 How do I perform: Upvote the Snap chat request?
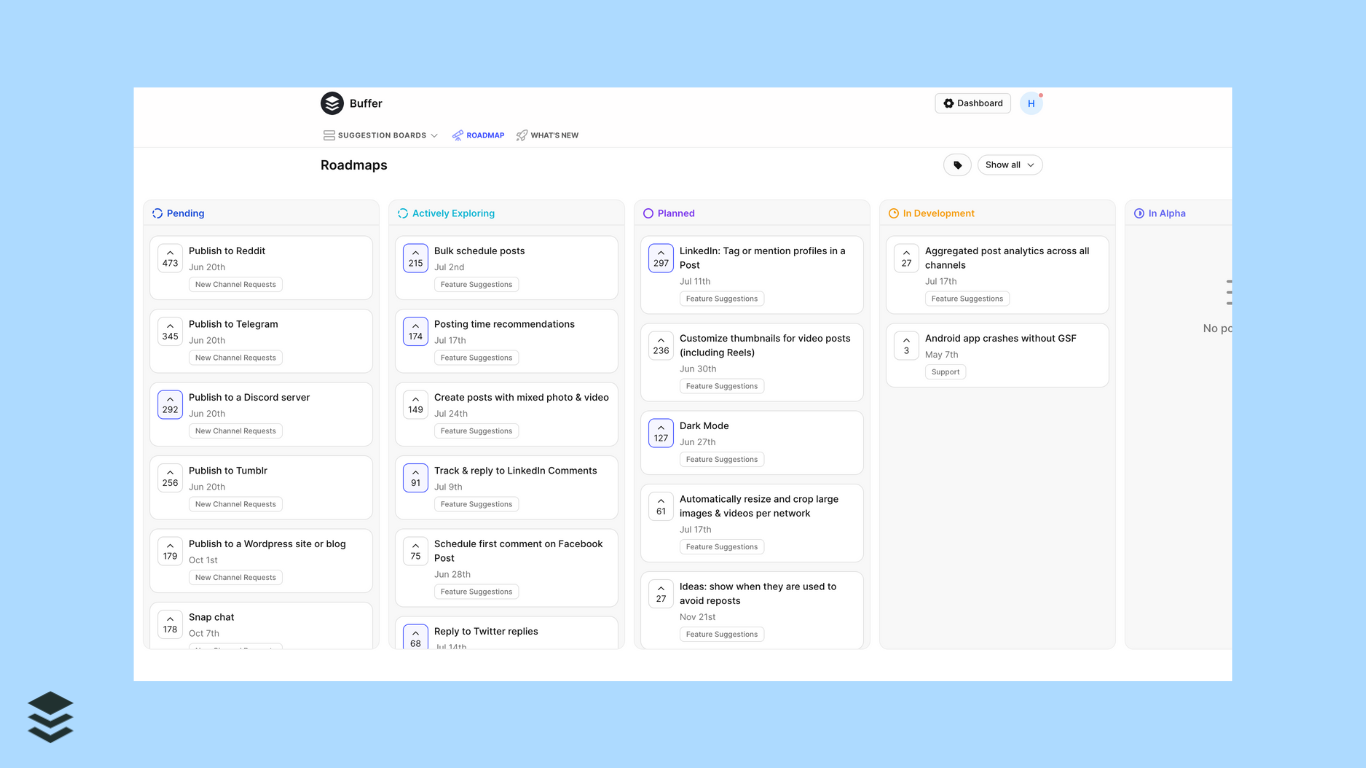[170, 624]
